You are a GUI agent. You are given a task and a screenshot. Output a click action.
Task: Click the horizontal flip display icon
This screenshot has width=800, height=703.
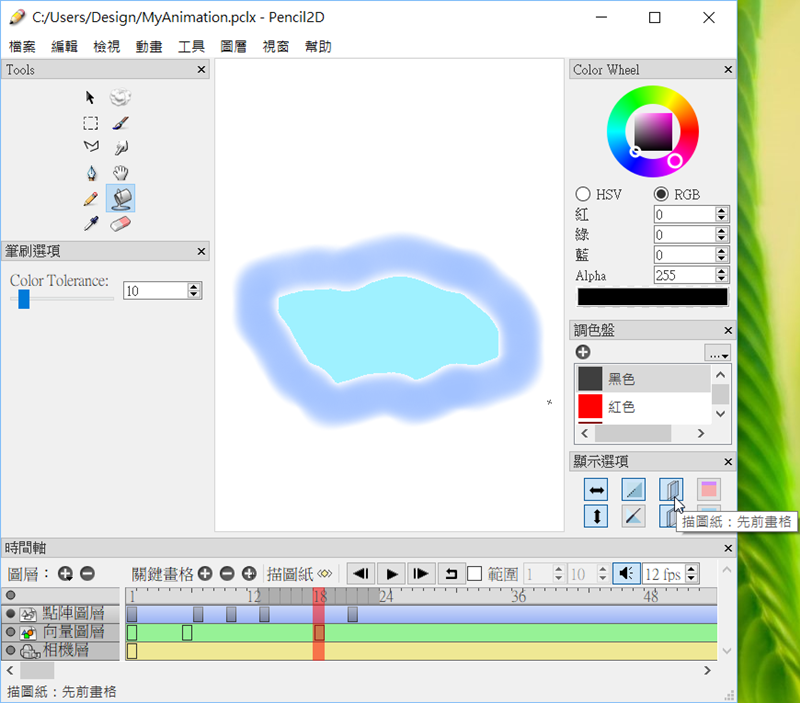597,490
